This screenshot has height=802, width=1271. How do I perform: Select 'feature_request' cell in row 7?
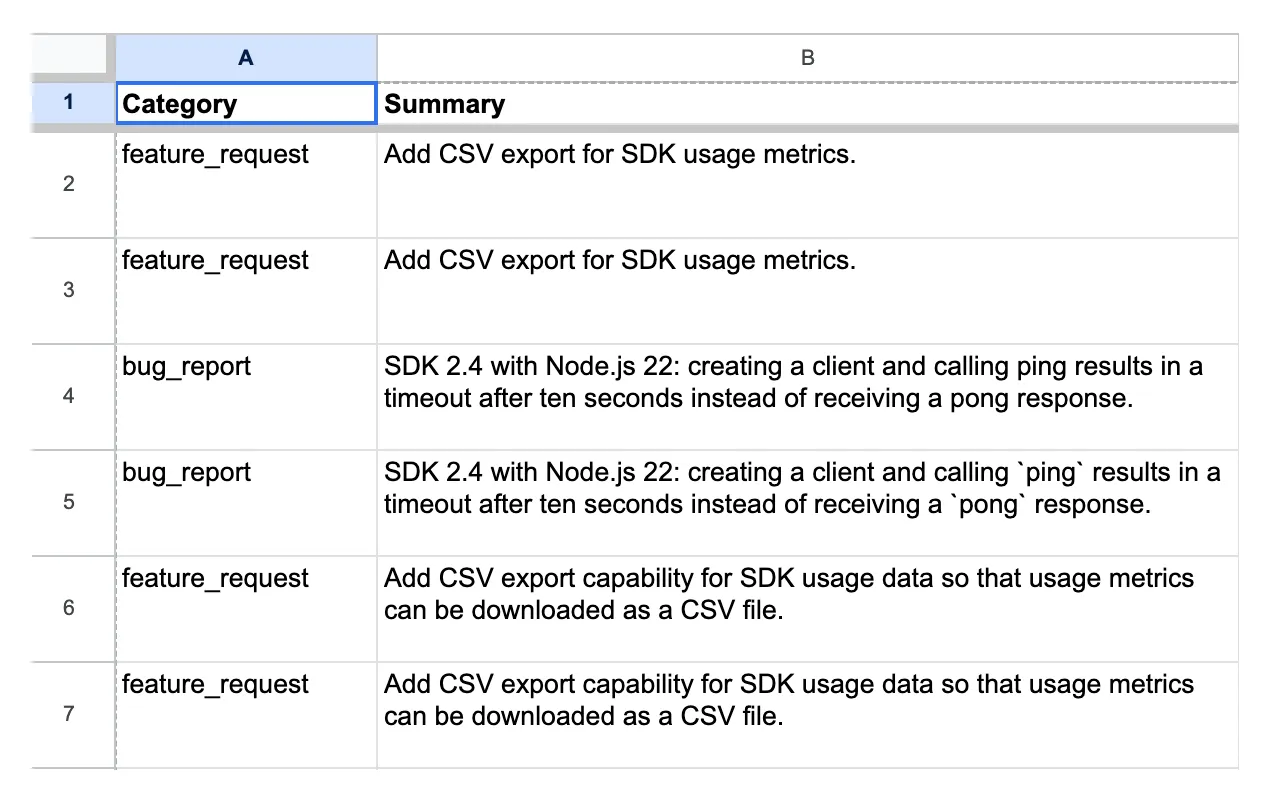click(247, 714)
